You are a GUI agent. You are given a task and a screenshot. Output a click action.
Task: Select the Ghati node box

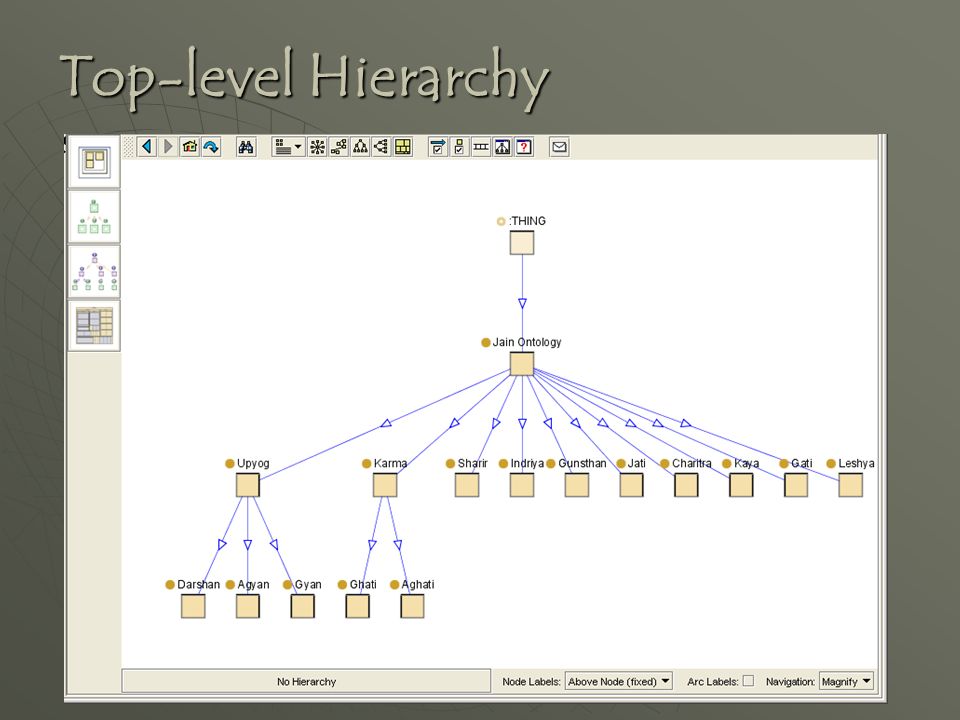[x=357, y=606]
